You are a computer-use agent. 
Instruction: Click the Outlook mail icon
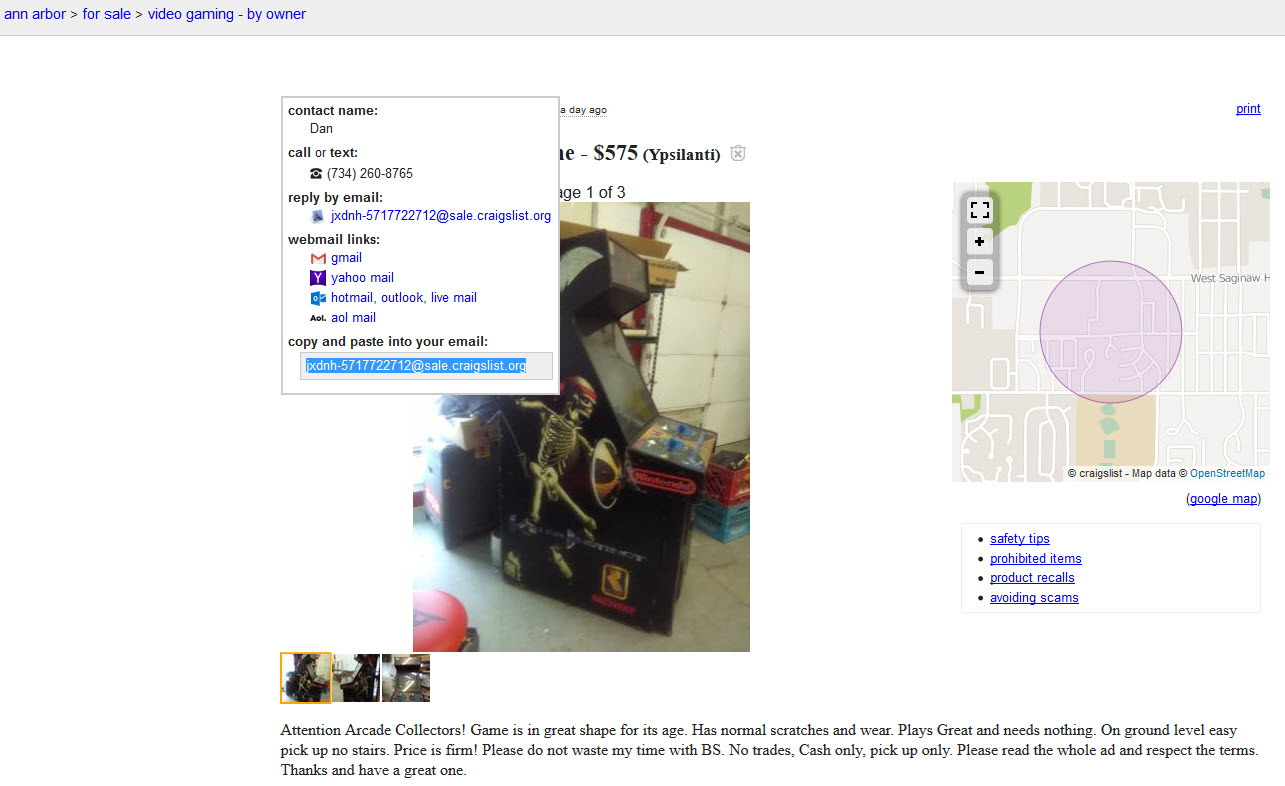coord(318,298)
